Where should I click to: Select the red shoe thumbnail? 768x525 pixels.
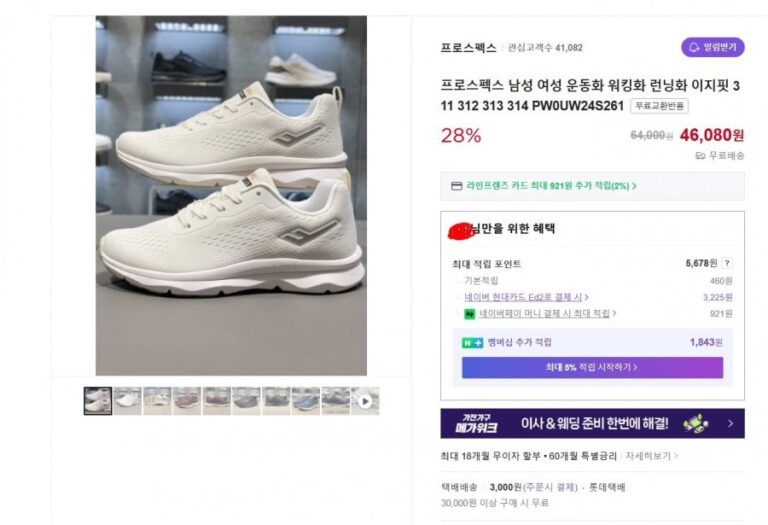[x=187, y=401]
